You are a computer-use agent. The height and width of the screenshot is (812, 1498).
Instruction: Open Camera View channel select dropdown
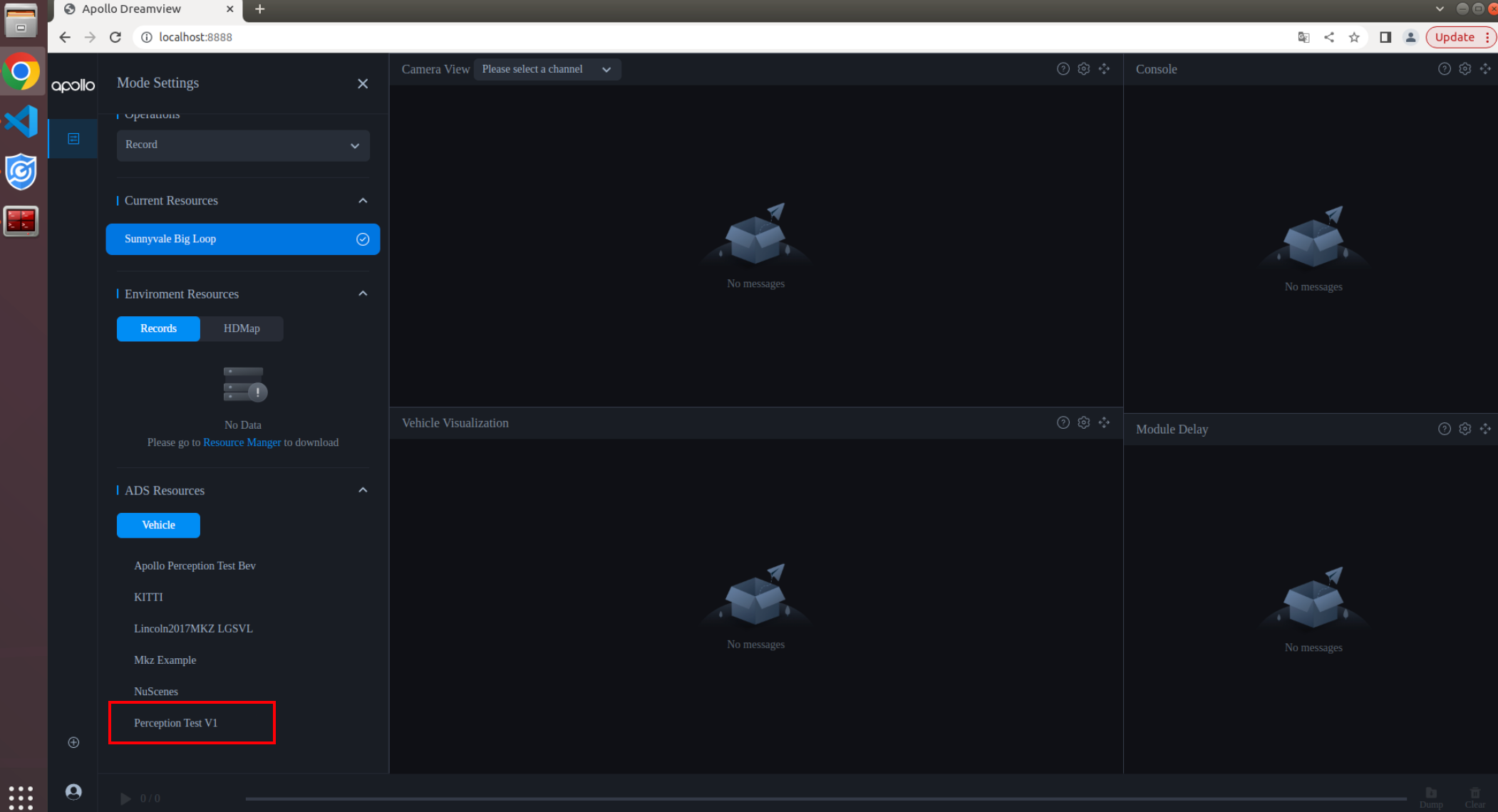(546, 69)
